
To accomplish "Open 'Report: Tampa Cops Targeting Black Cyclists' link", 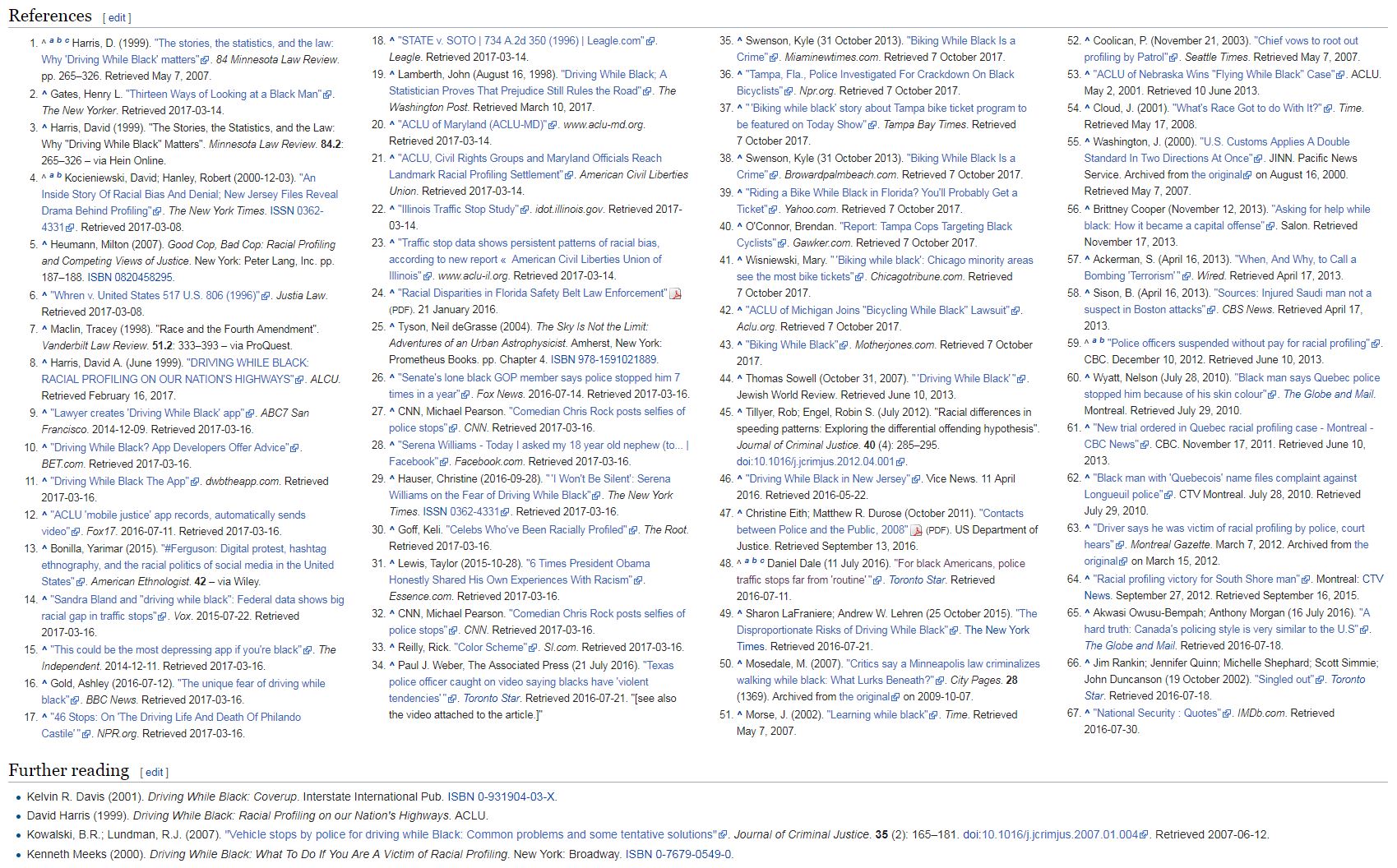I will [875, 235].
